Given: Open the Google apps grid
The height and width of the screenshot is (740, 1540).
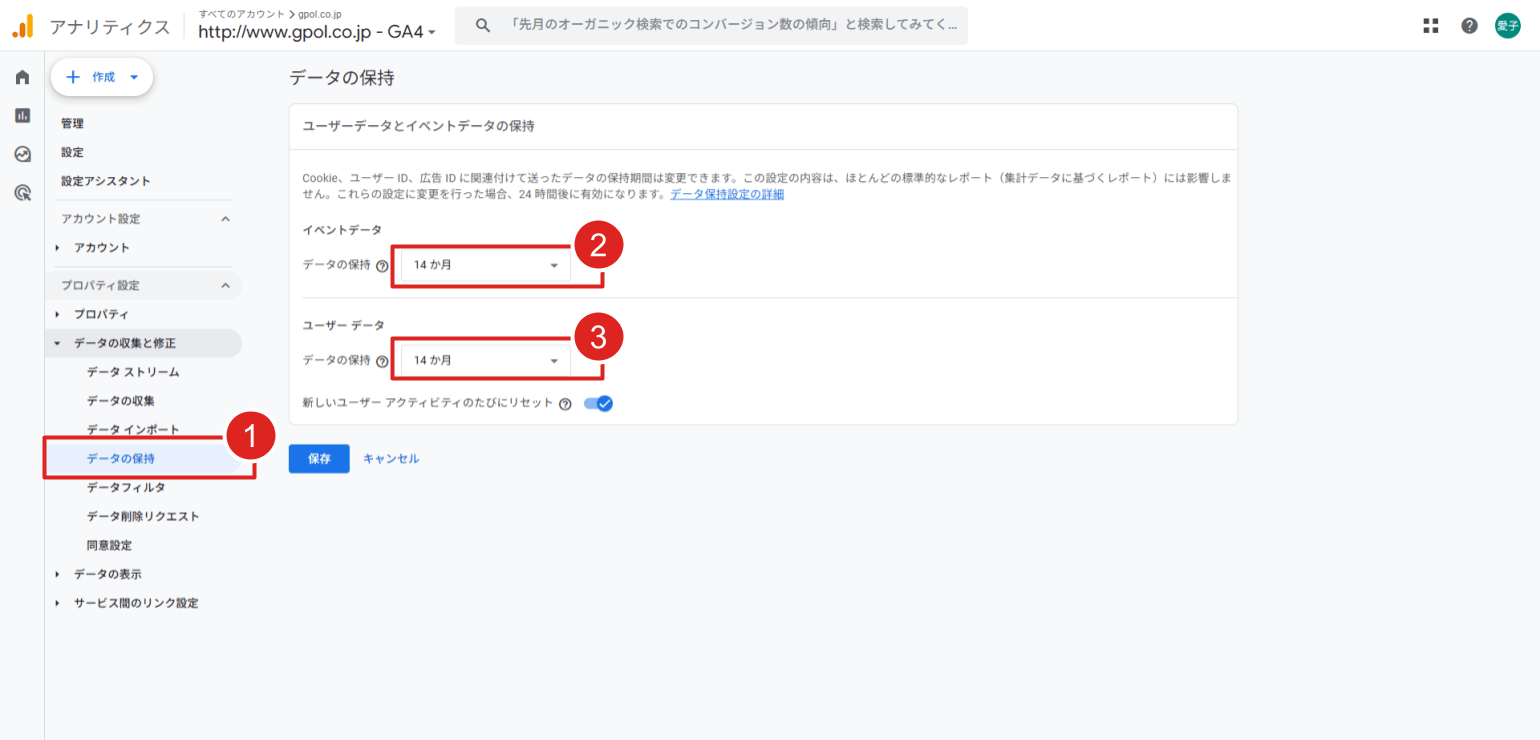Looking at the screenshot, I should pyautogui.click(x=1430, y=25).
